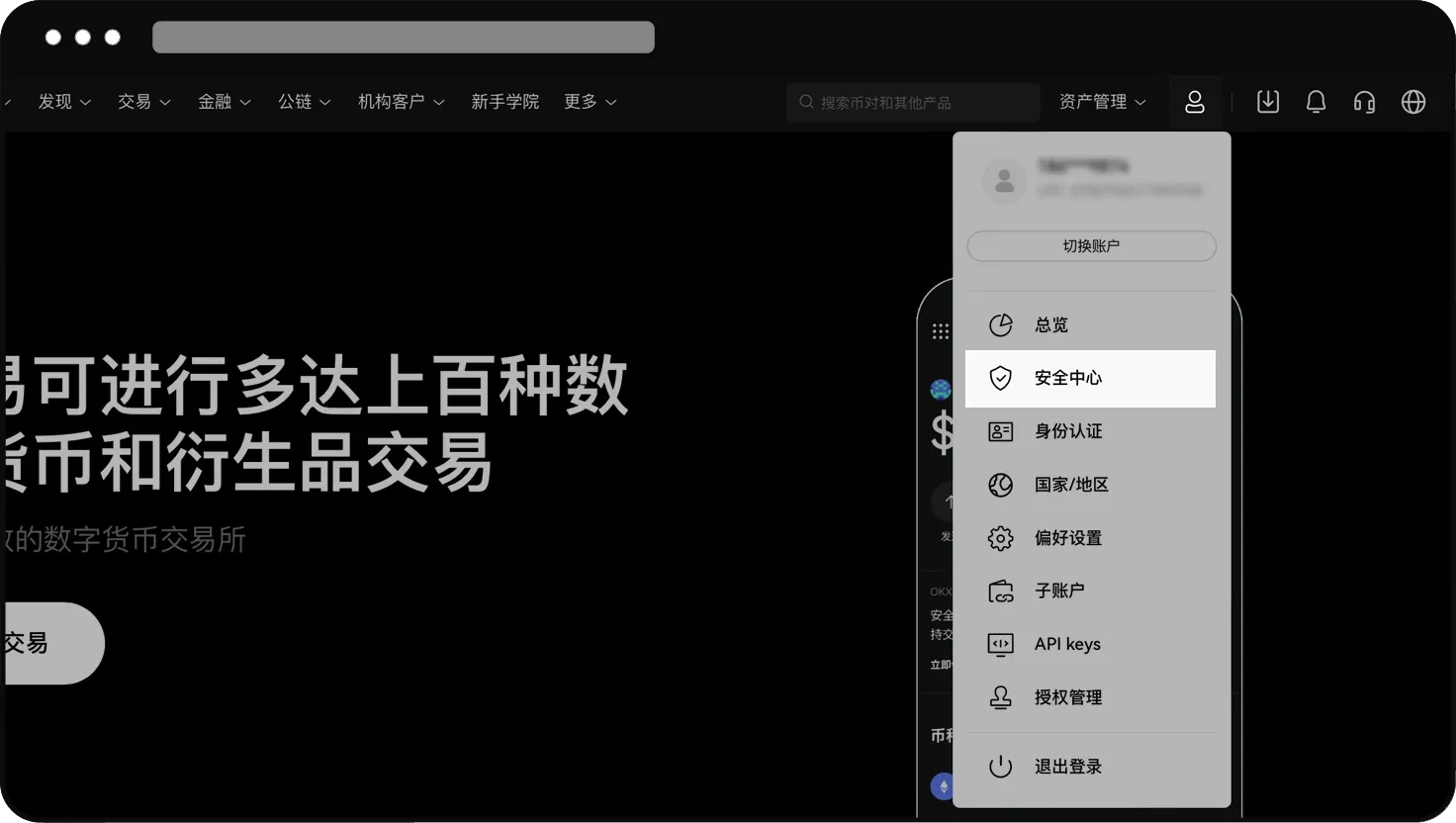
Task: Select 身份认证 menu item
Action: click(1067, 431)
